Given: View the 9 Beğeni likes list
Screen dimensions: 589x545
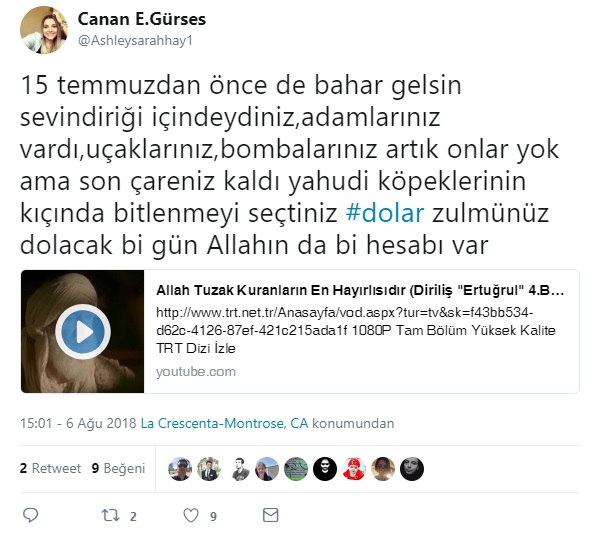Looking at the screenshot, I should click(118, 468).
